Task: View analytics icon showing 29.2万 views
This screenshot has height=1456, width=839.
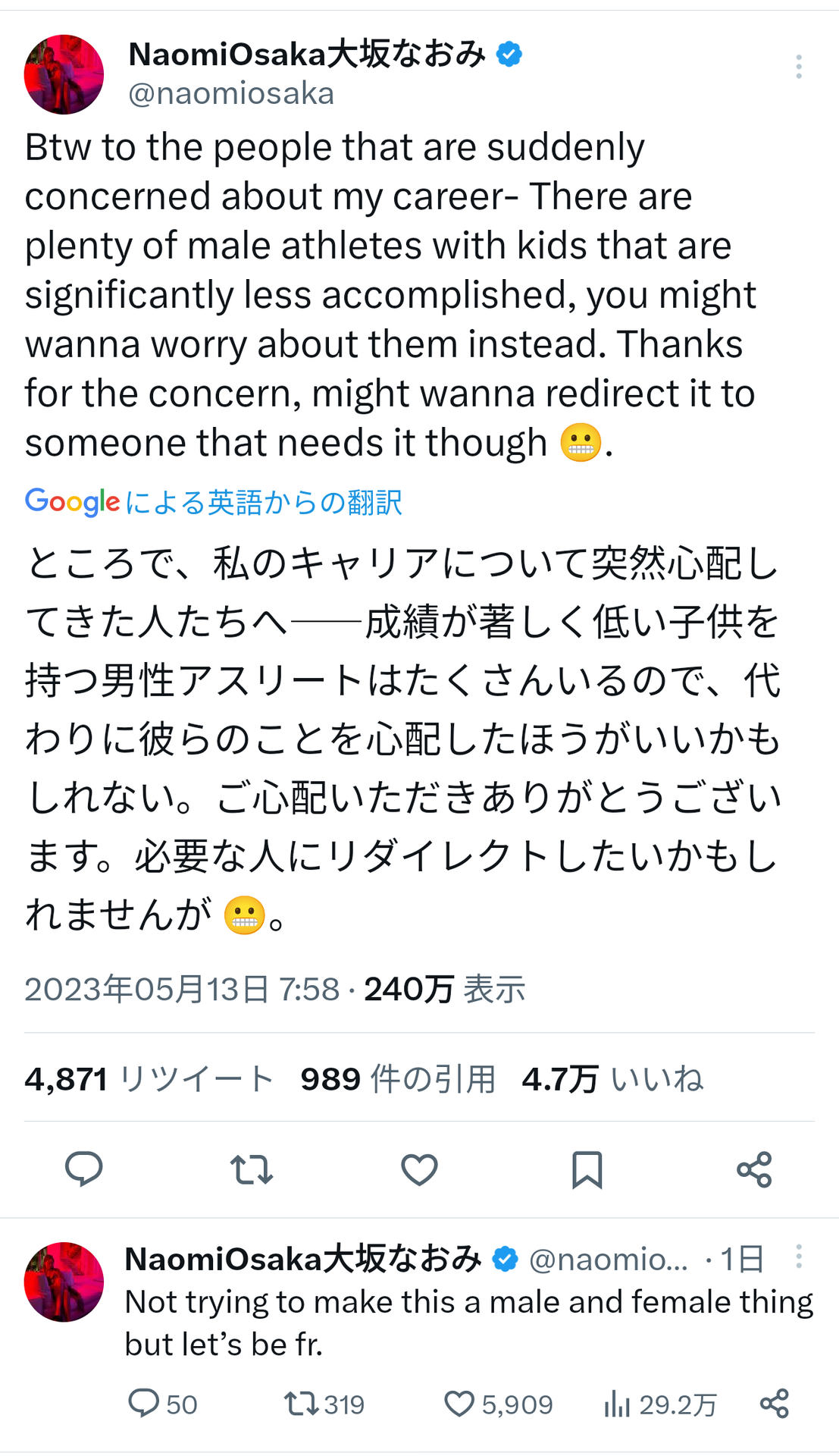Action: [x=660, y=1404]
